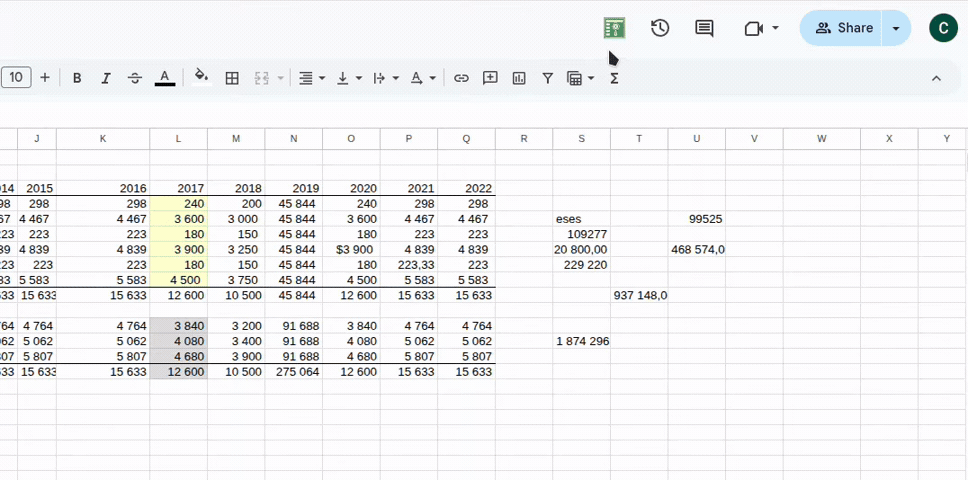Toggle bold formatting

coord(77,78)
